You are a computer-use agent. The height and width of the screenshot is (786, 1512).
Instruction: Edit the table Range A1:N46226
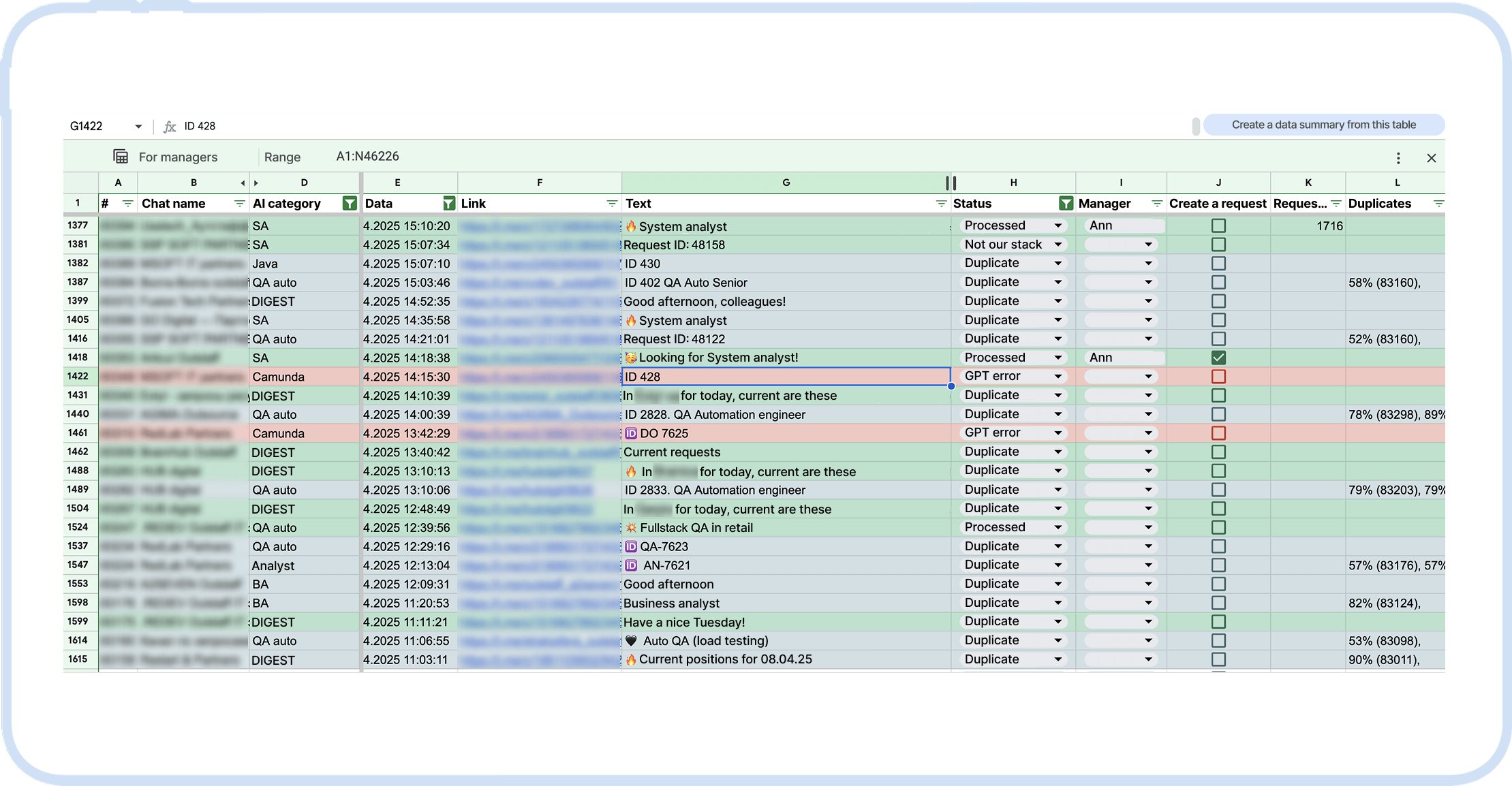(367, 157)
